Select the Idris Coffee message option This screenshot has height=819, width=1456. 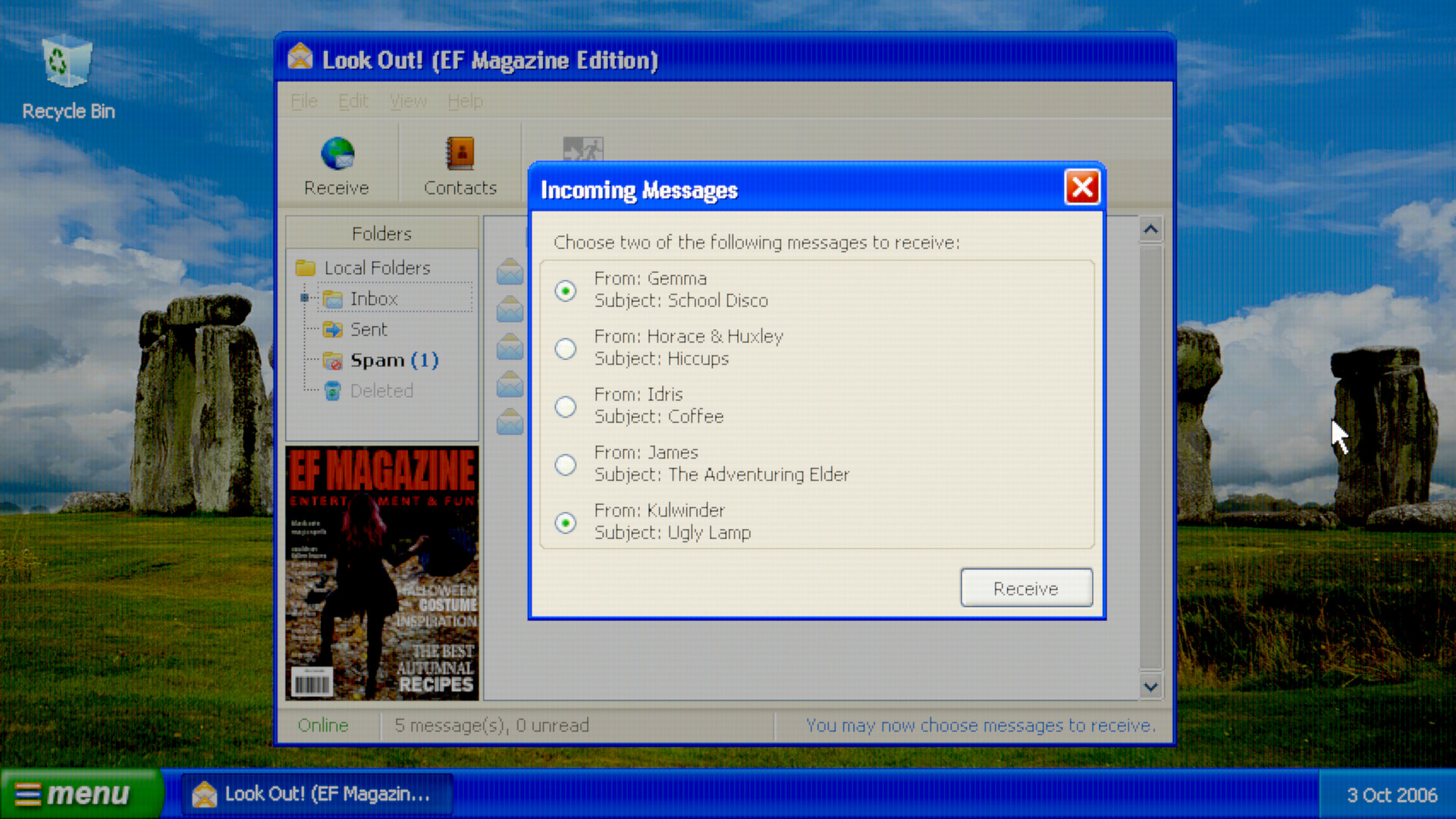[566, 406]
